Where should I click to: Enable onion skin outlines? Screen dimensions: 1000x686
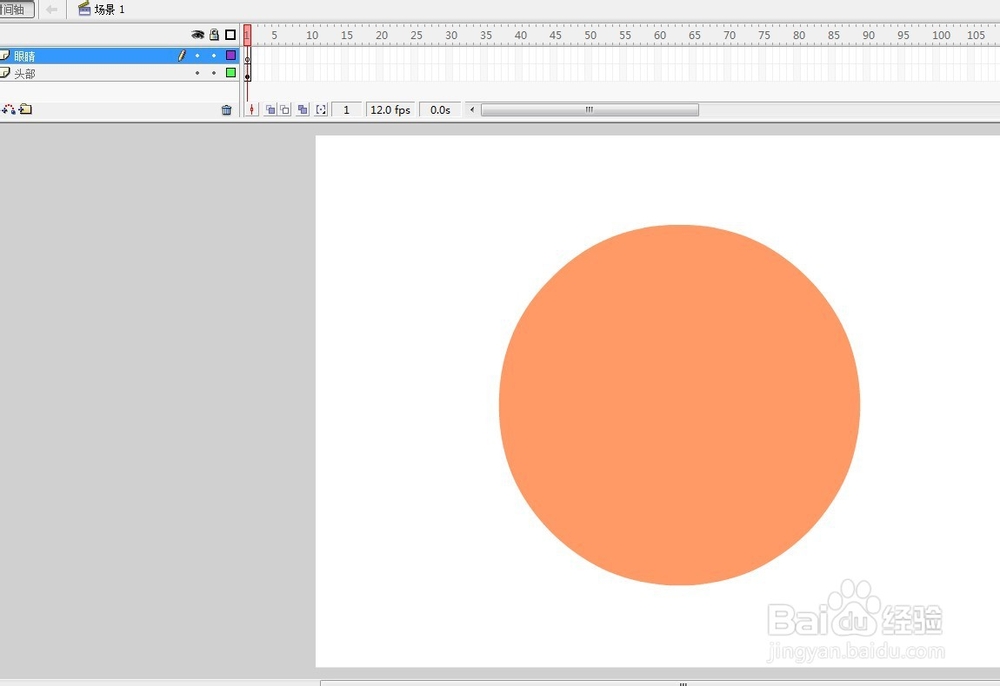pyautogui.click(x=285, y=110)
